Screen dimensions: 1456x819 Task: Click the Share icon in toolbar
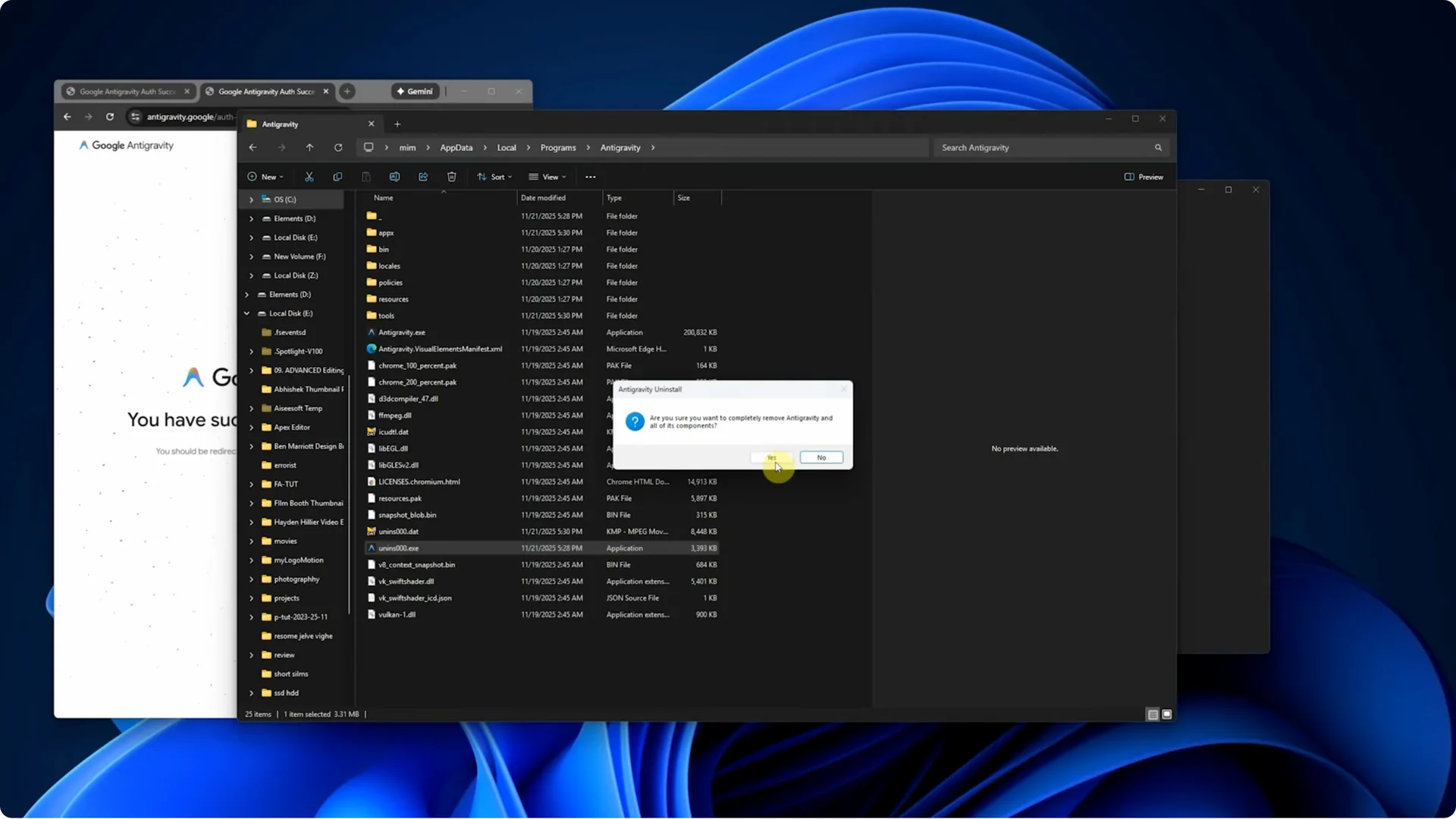(423, 177)
